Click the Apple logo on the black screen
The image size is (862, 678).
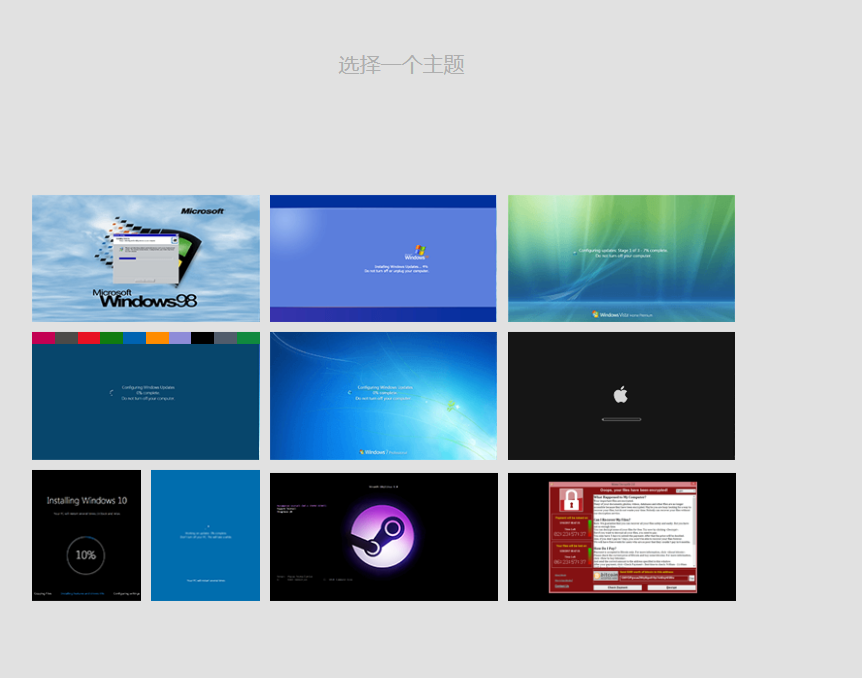pos(621,394)
